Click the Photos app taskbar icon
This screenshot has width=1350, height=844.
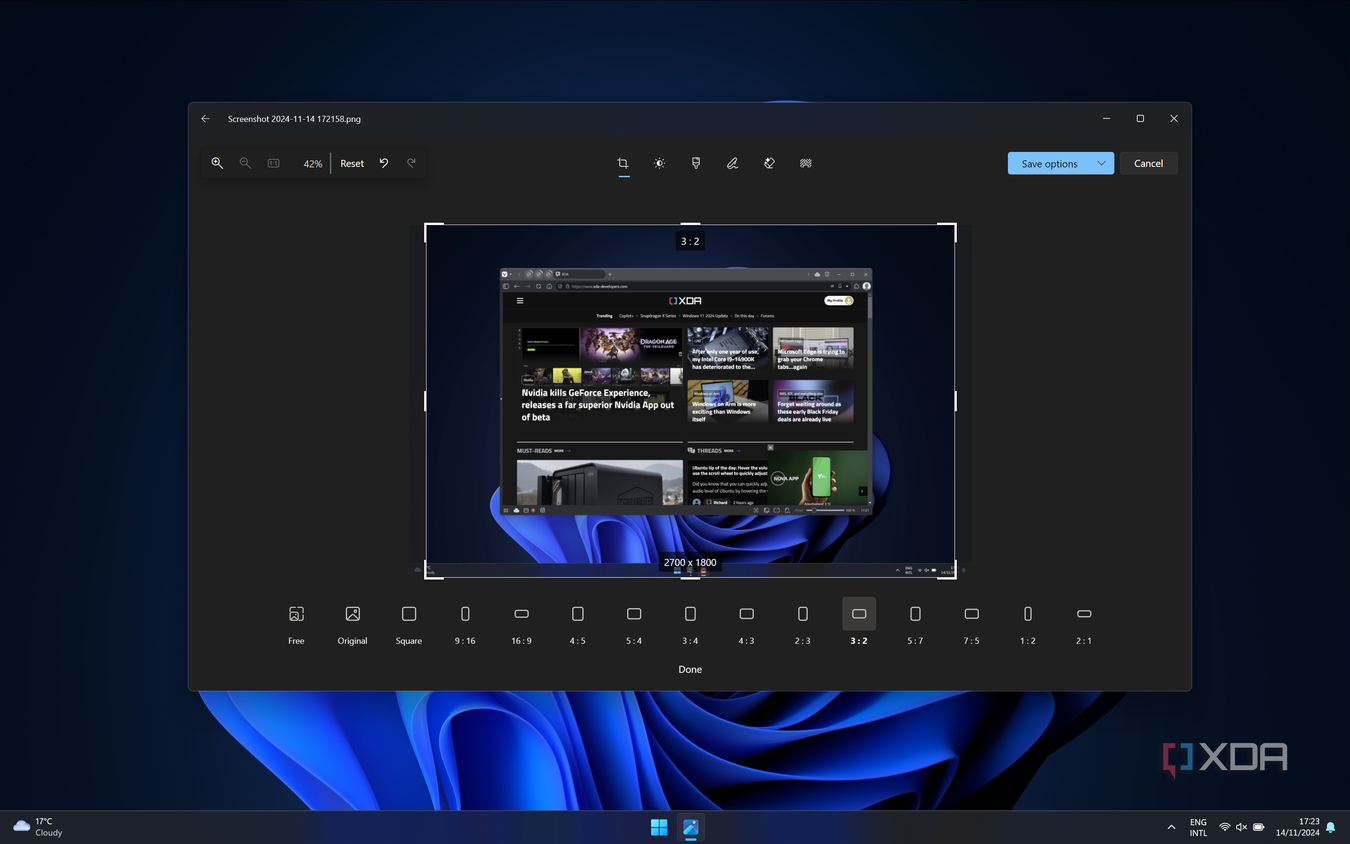691,827
